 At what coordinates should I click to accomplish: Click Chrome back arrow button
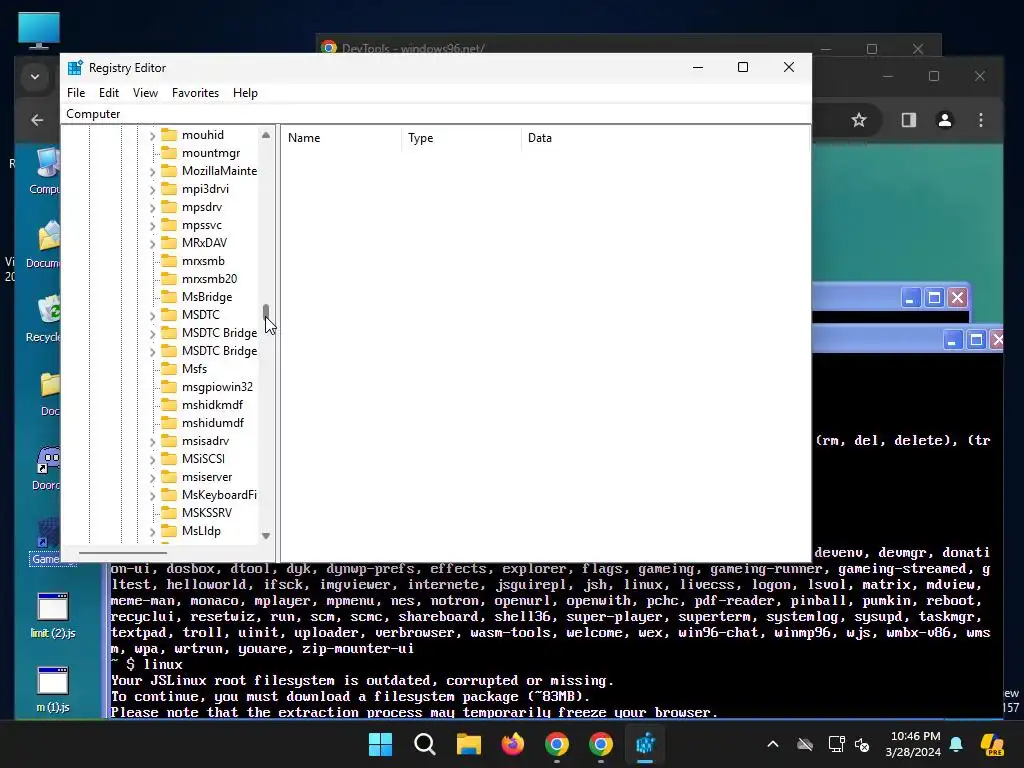coord(37,120)
